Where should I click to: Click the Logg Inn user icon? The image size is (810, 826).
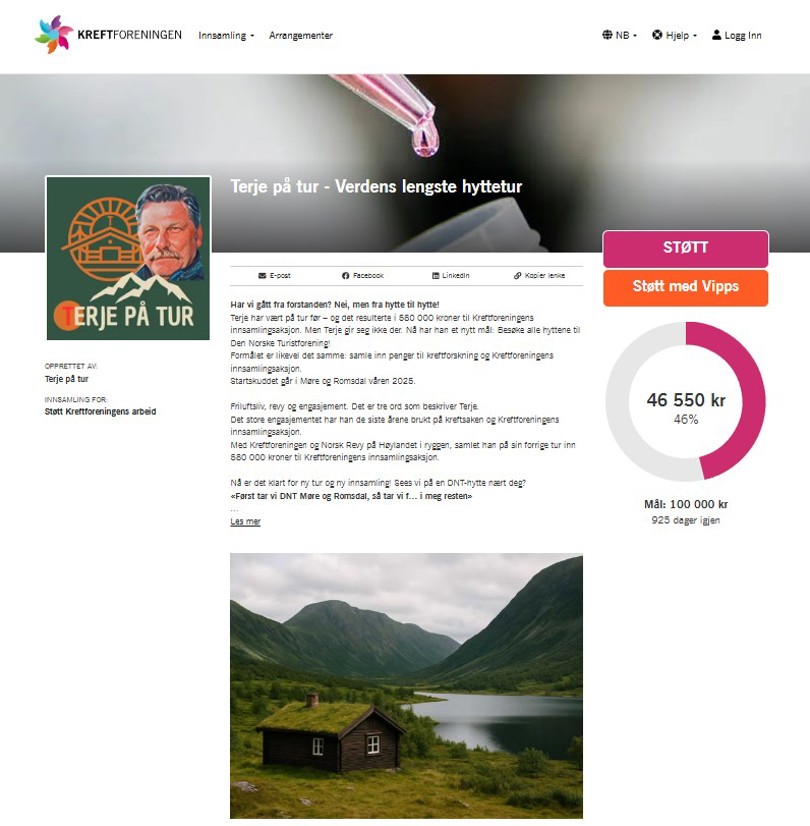point(716,35)
